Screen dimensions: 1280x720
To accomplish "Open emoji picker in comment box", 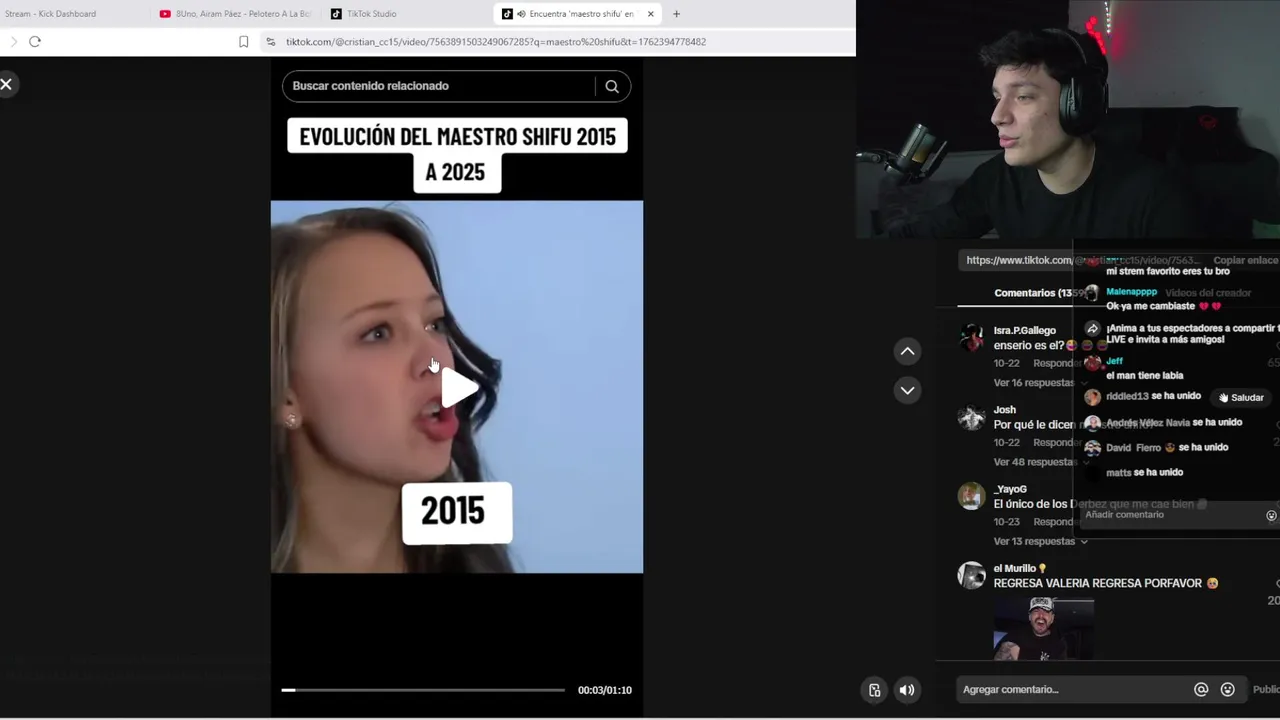I will [1227, 689].
